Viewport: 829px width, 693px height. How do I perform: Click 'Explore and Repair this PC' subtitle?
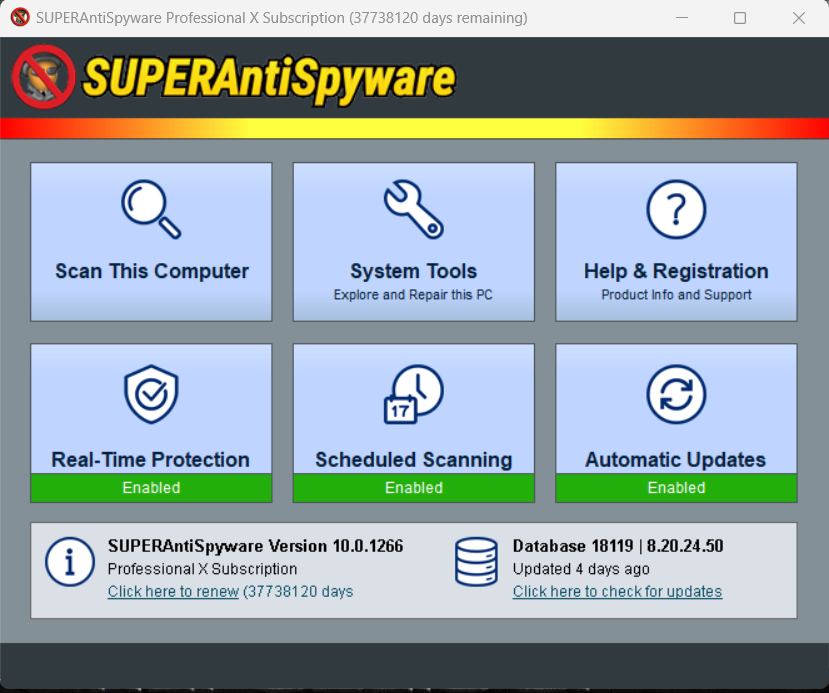(x=413, y=294)
